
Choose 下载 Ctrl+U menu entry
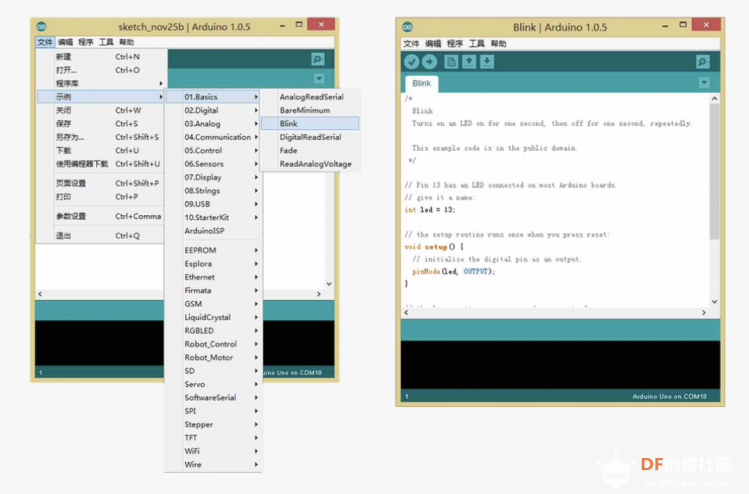(x=101, y=150)
